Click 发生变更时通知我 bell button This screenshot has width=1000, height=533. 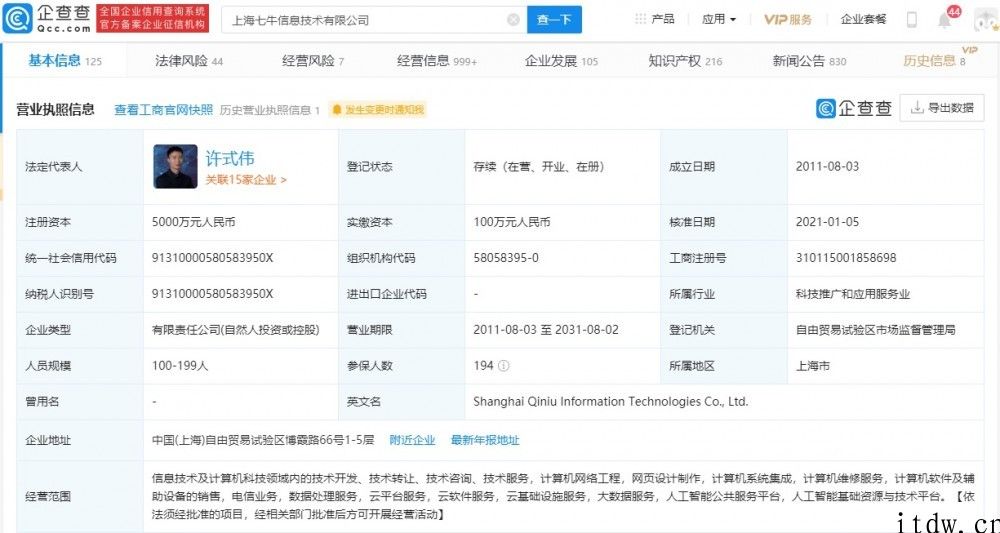(x=377, y=110)
